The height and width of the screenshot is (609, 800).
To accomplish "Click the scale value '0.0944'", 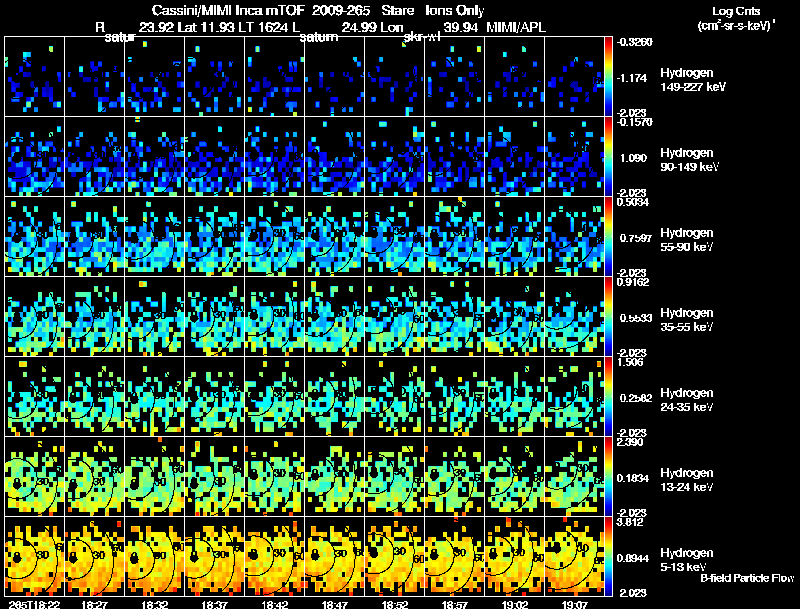I will (633, 559).
